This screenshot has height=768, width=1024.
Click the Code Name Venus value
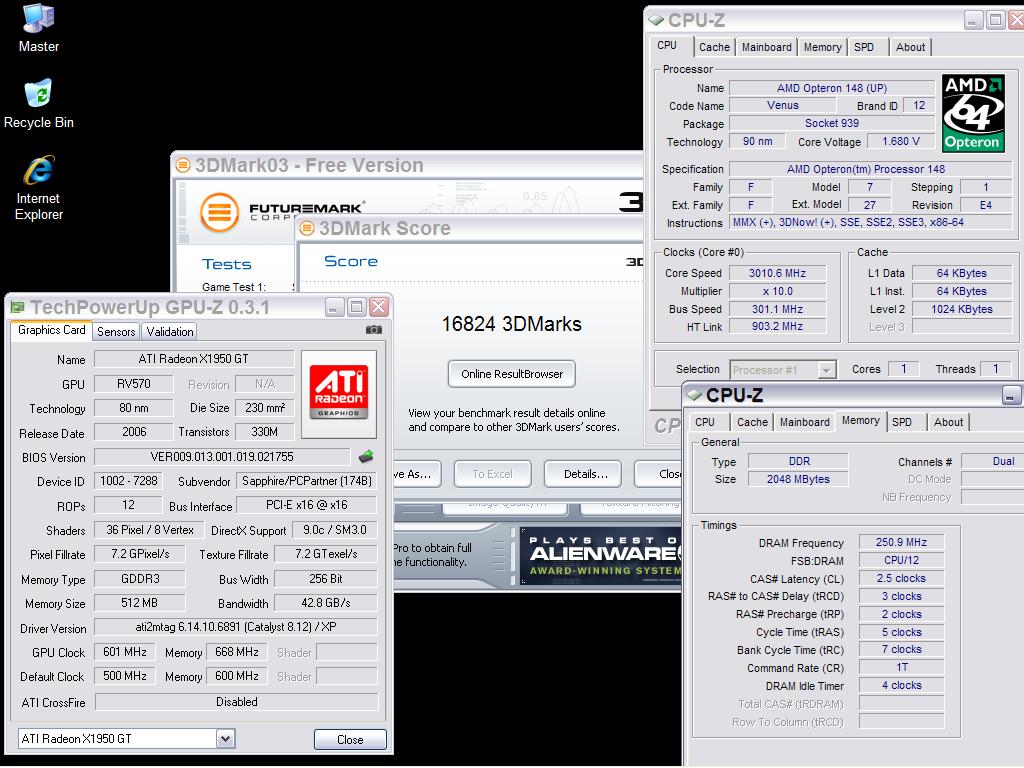pos(782,105)
